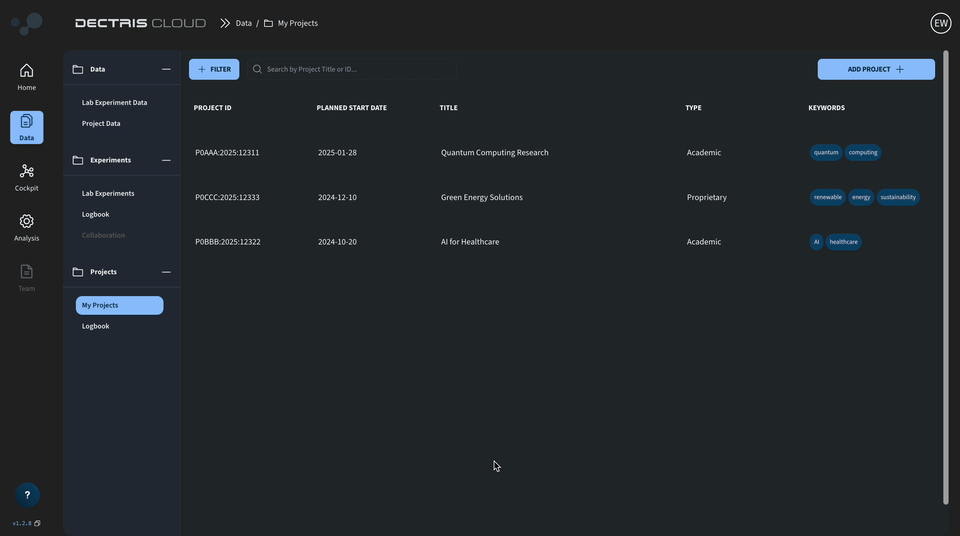
Task: Click the healthcare keyword tag
Action: click(843, 242)
